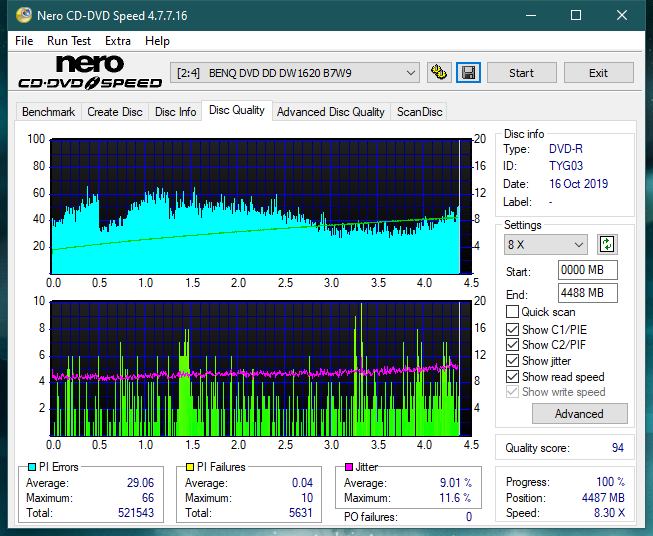Image resolution: width=653 pixels, height=536 pixels.
Task: Switch to the ScanDisc tab
Action: [419, 112]
